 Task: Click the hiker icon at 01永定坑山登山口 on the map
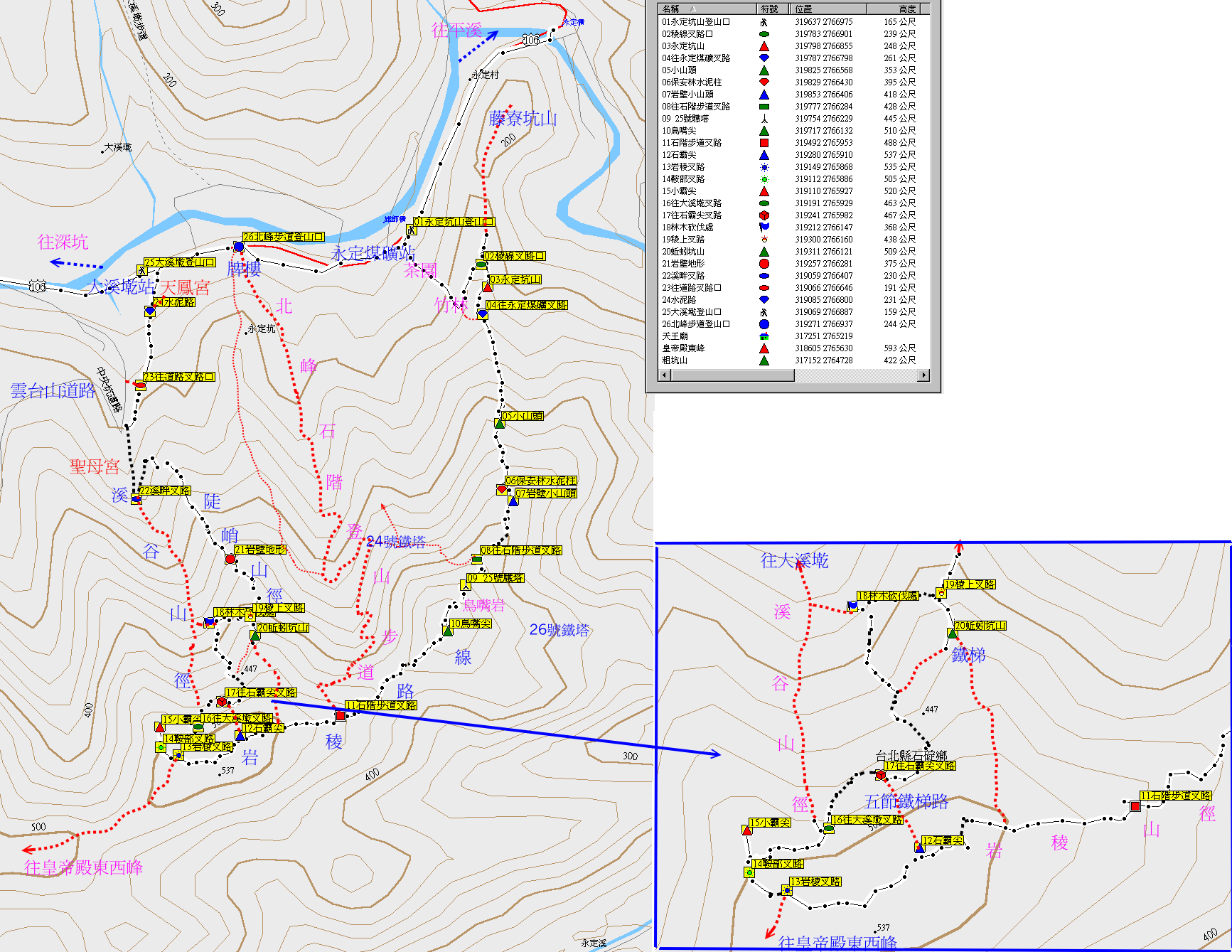coord(411,230)
